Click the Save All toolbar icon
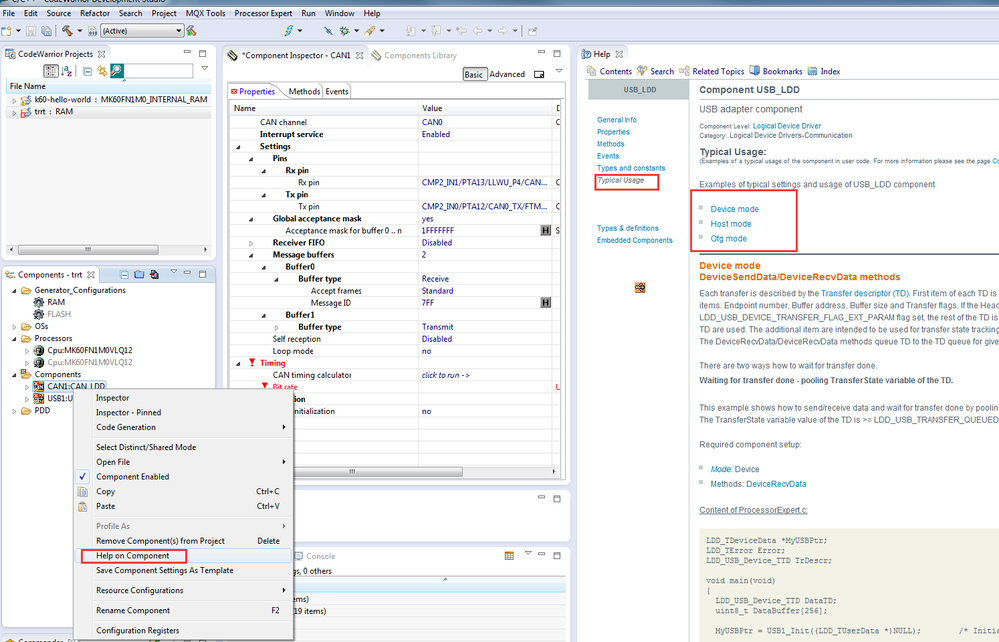 click(47, 31)
